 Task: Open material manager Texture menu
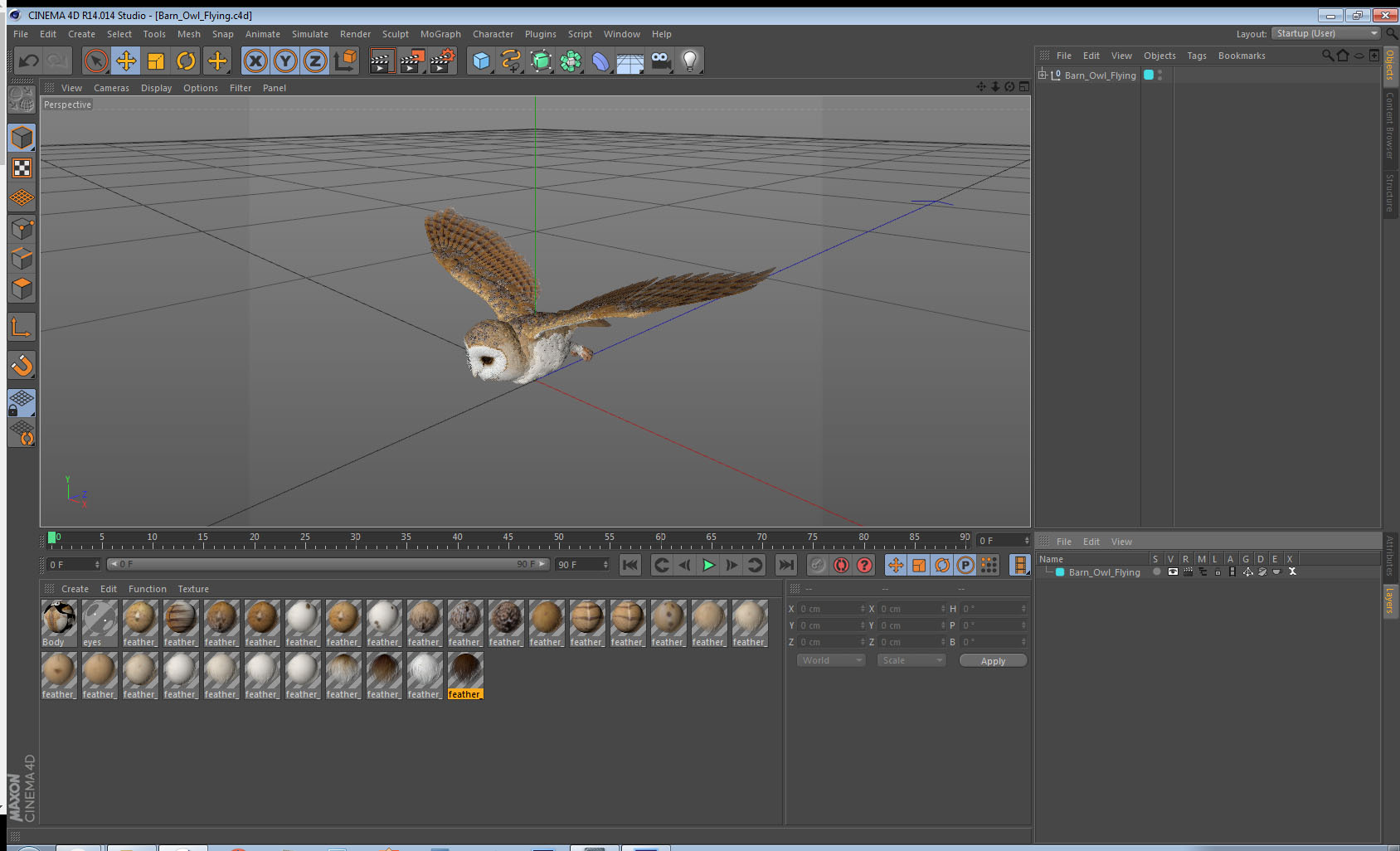[x=193, y=589]
